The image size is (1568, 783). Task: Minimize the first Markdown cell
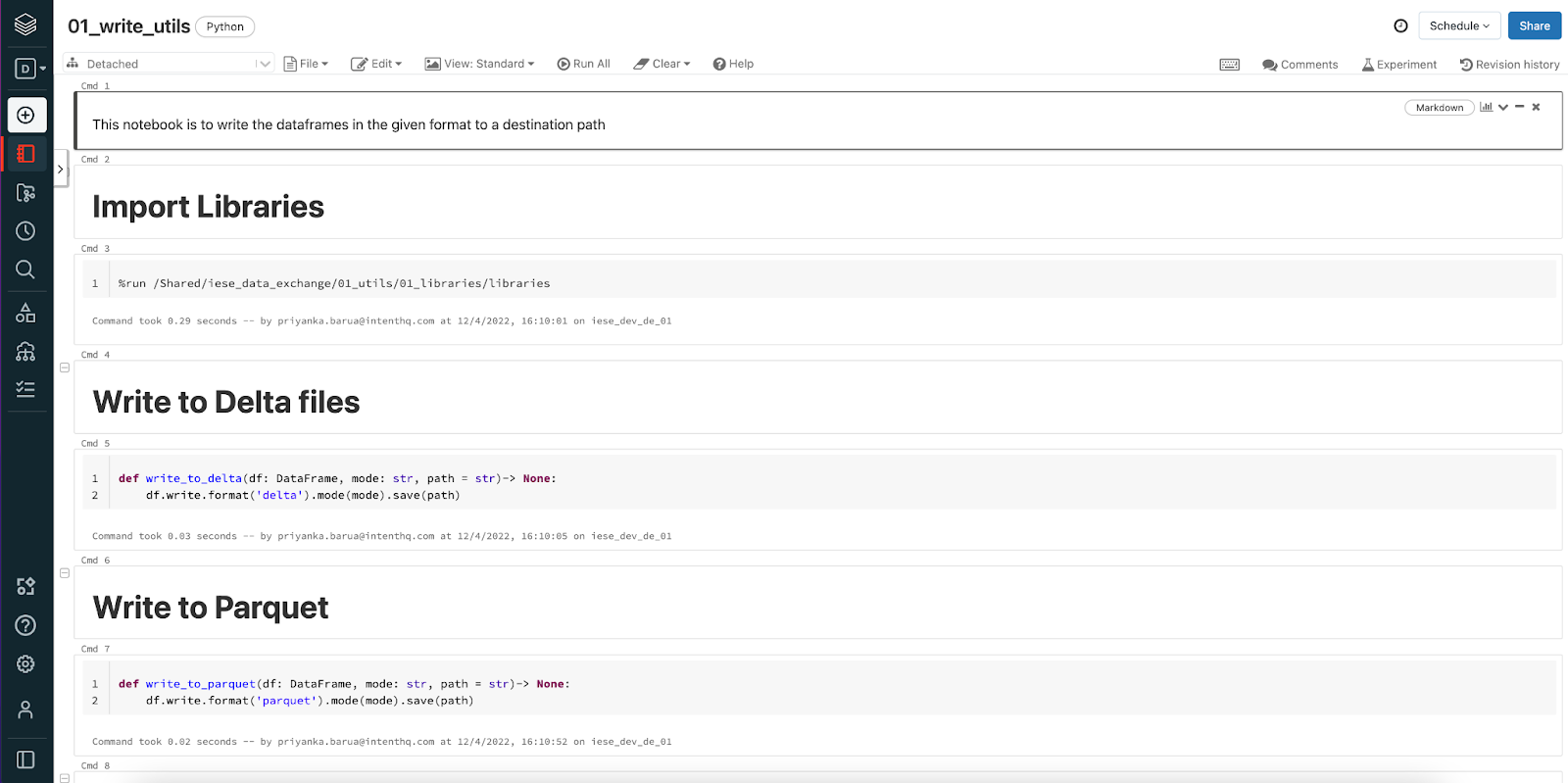[x=1519, y=107]
